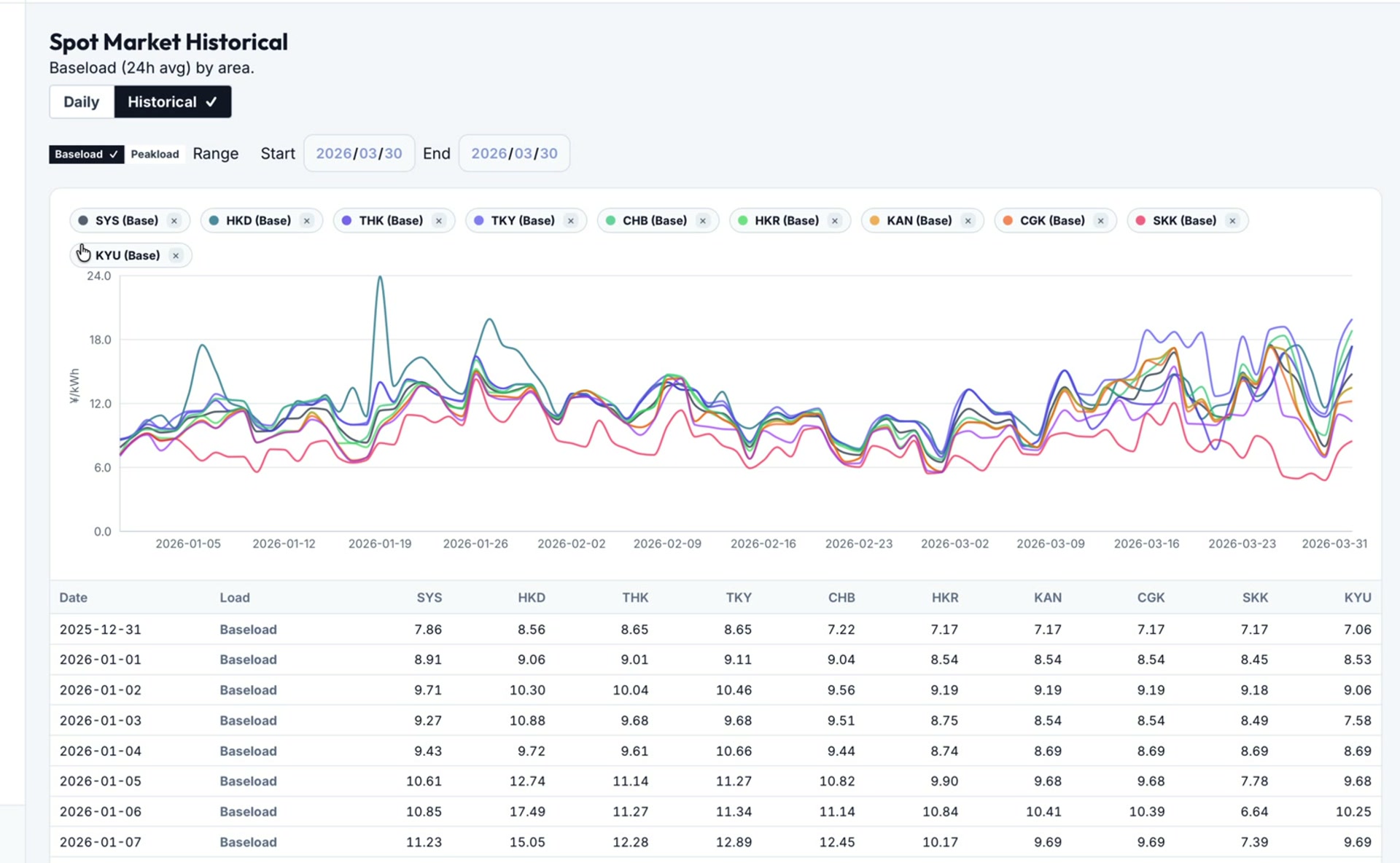Click the pink SKK legend dot

click(1142, 220)
